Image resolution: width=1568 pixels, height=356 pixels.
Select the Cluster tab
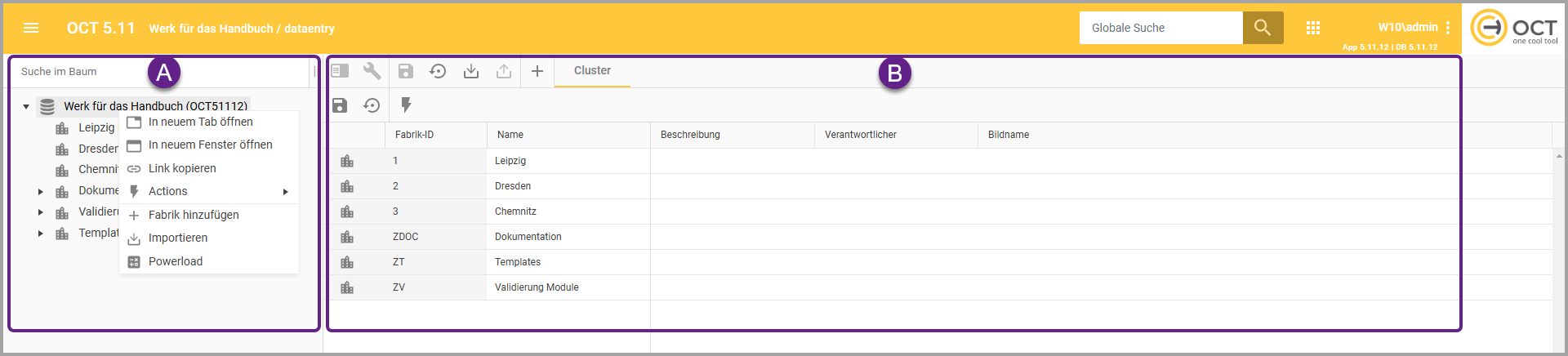592,71
